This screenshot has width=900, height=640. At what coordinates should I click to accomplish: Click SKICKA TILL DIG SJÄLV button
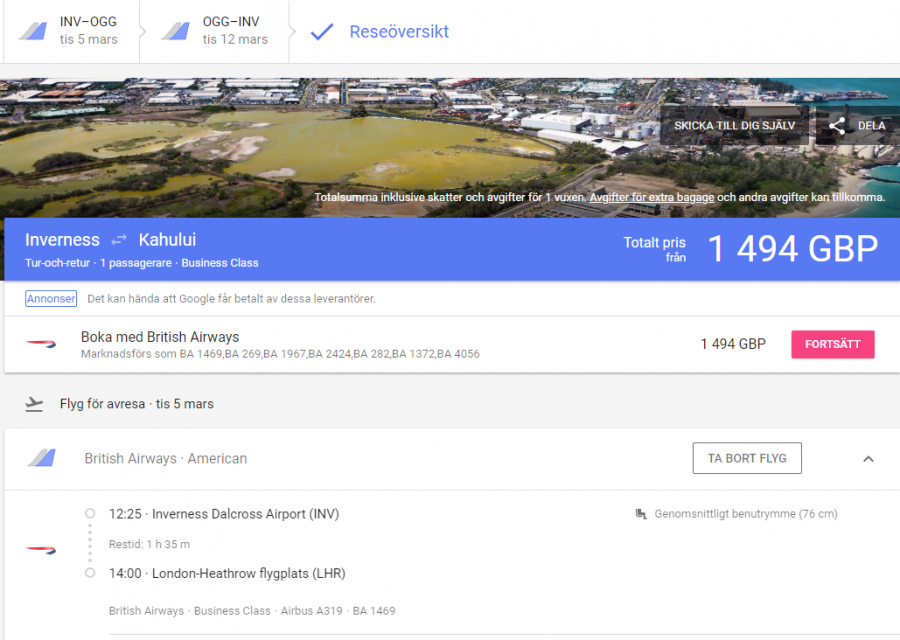[734, 126]
